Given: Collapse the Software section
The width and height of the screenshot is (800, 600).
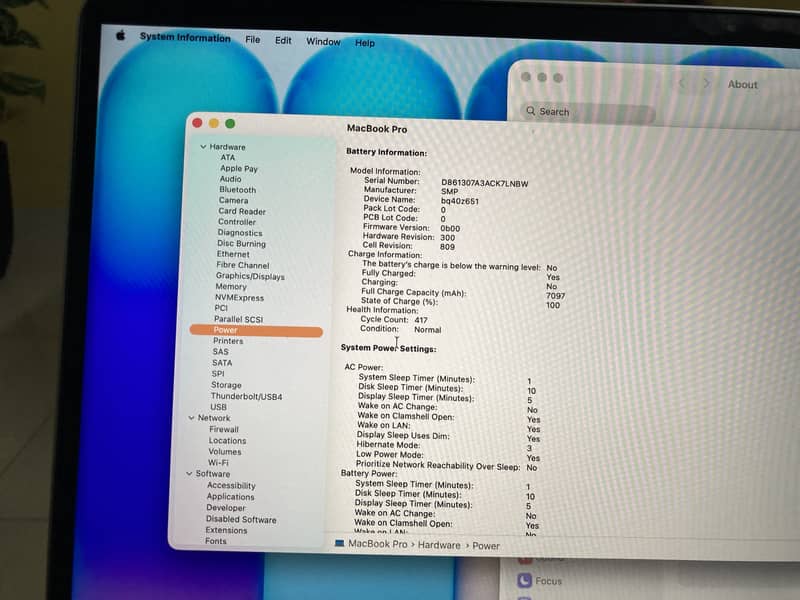Looking at the screenshot, I should click(x=189, y=473).
